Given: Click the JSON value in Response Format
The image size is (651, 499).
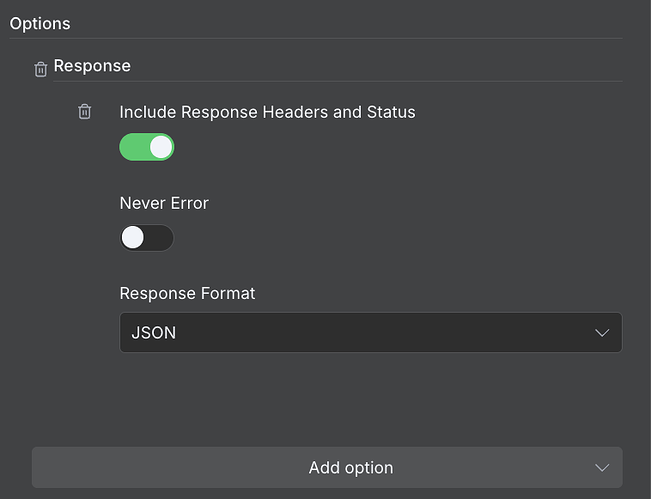Looking at the screenshot, I should pyautogui.click(x=154, y=333).
